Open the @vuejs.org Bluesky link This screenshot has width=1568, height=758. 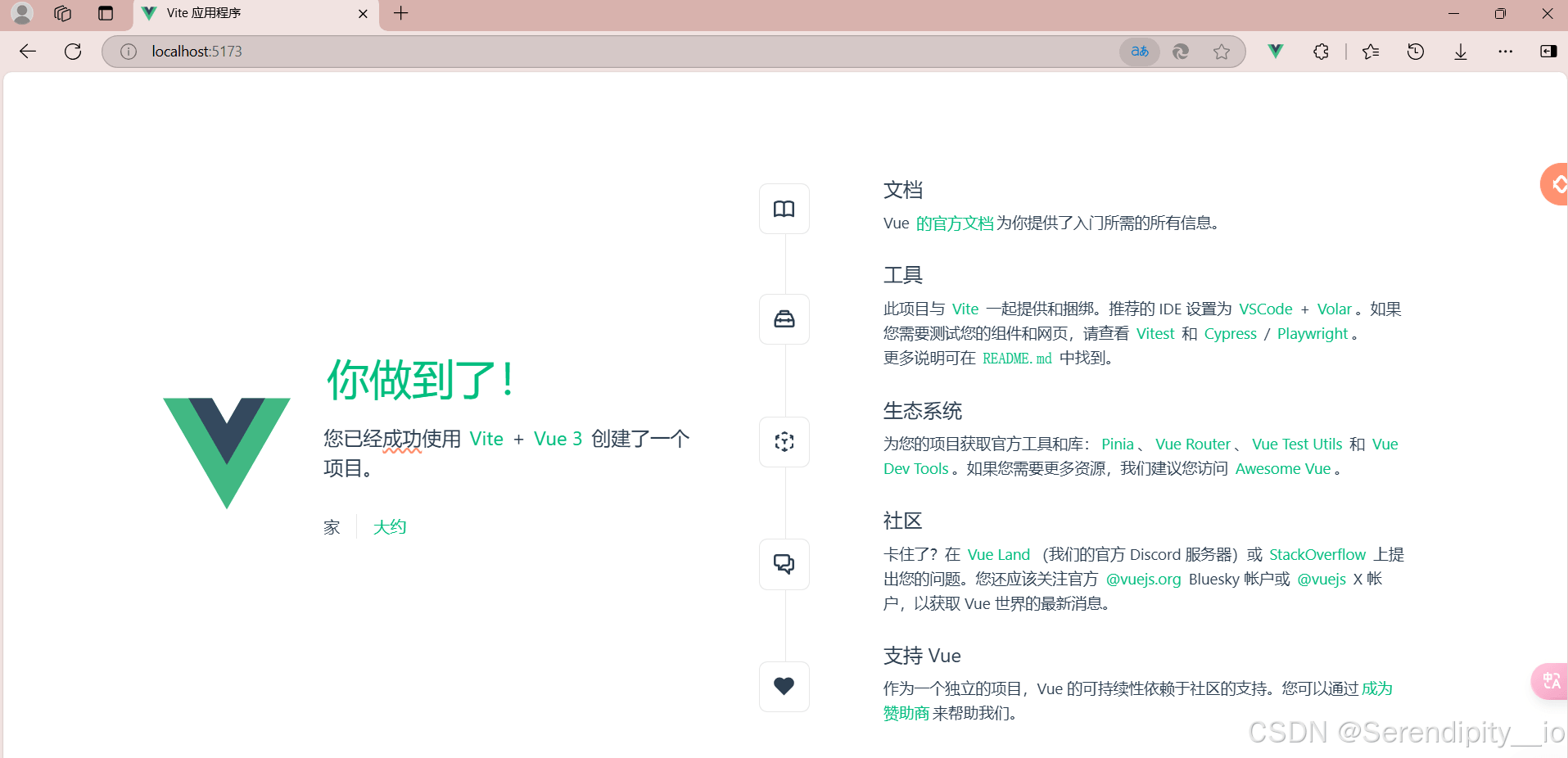[1144, 580]
